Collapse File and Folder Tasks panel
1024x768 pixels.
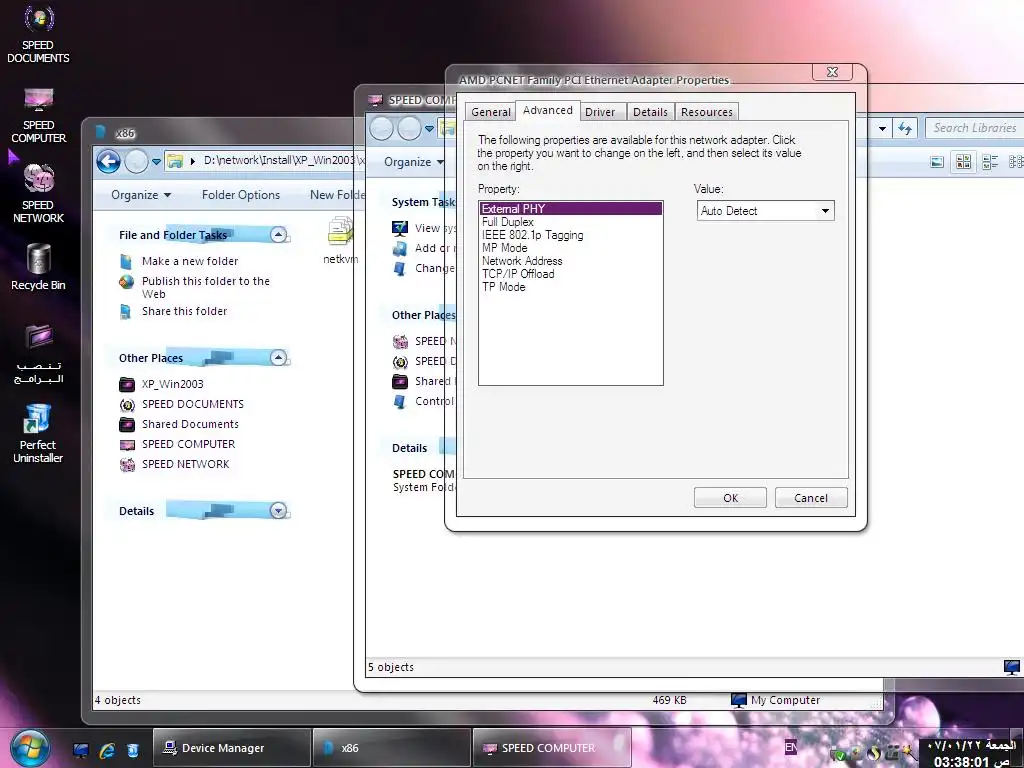click(x=279, y=234)
